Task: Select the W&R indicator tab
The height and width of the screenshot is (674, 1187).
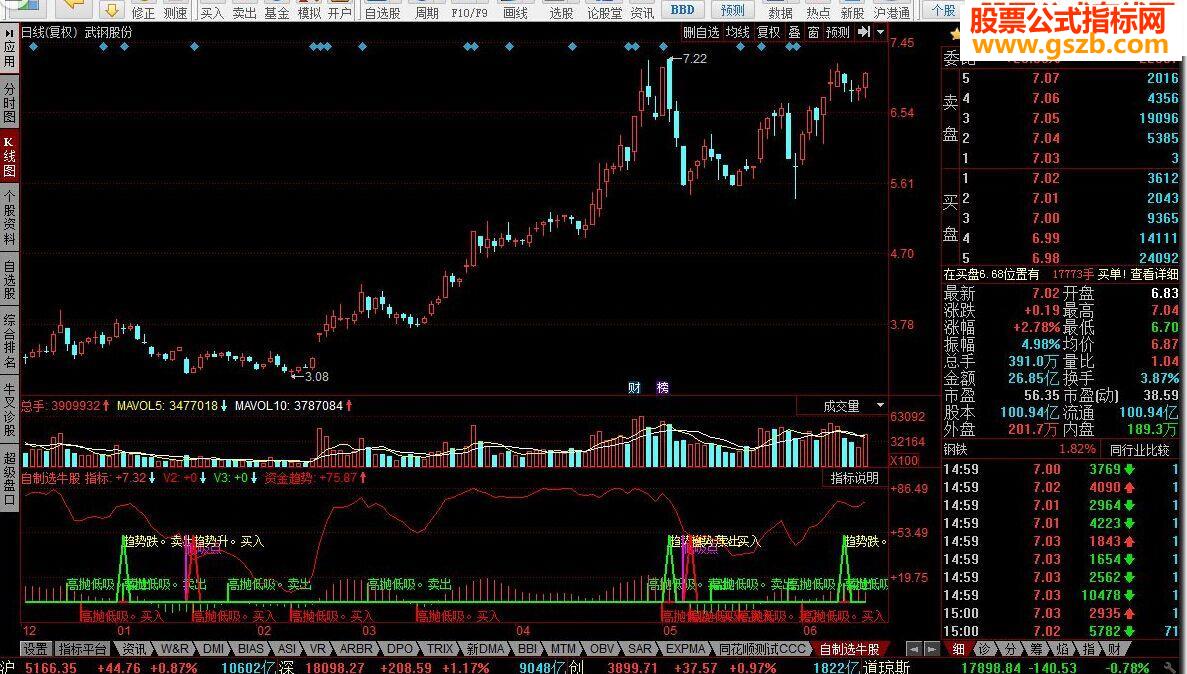Action: [x=174, y=649]
